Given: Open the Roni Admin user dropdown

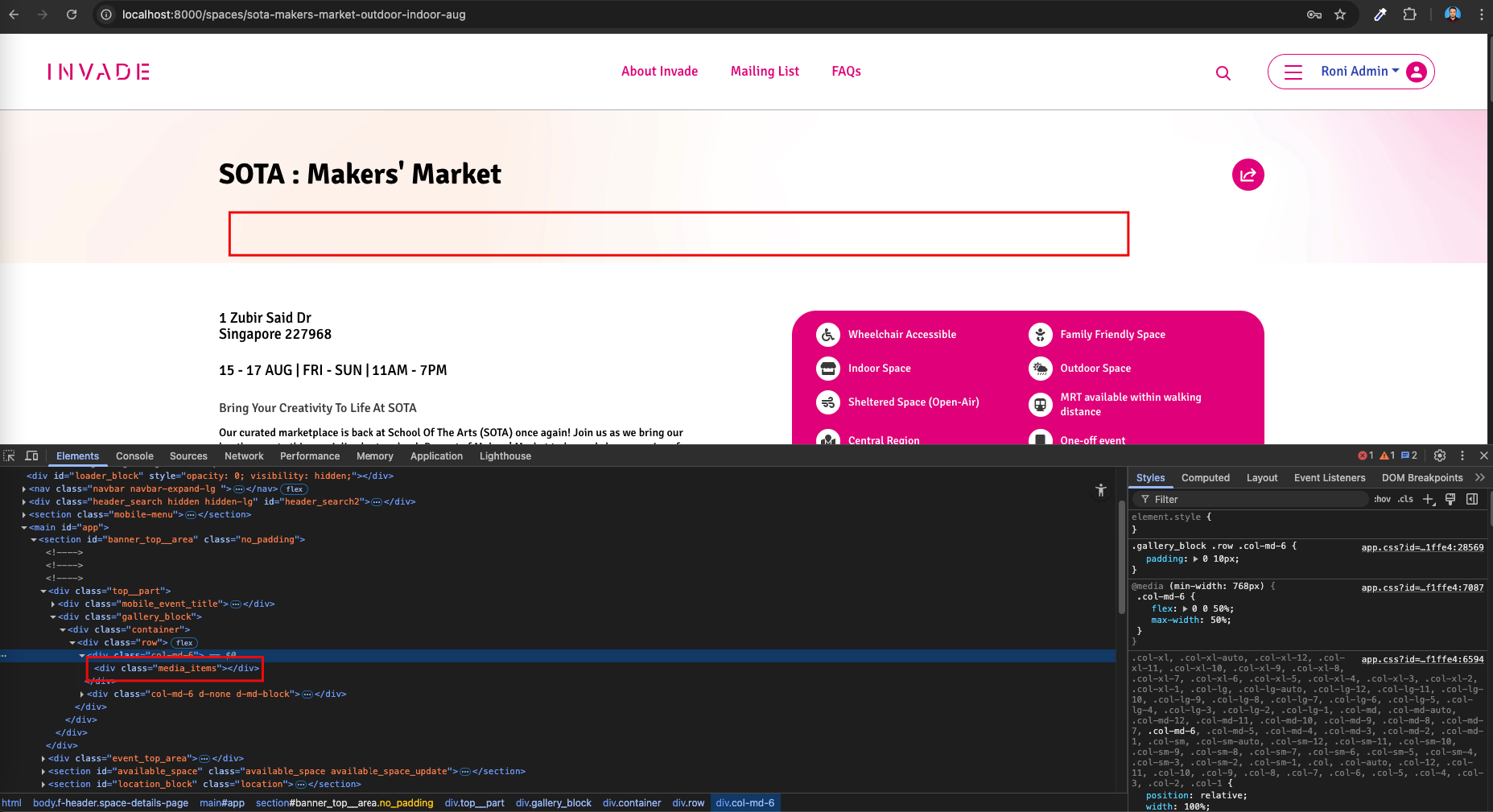Looking at the screenshot, I should click(1359, 72).
